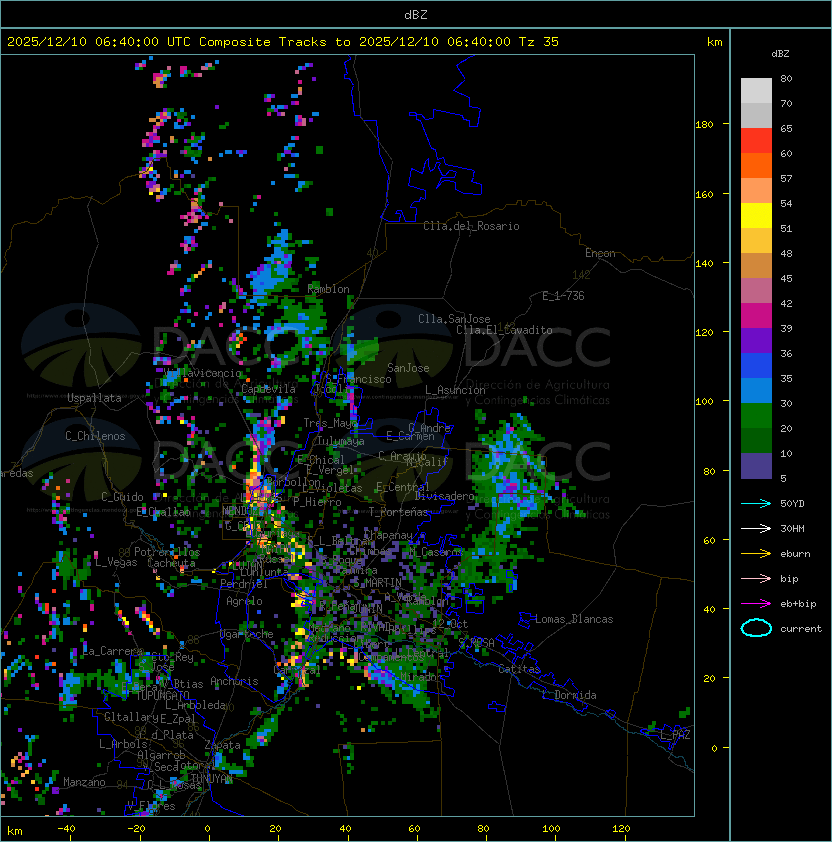
Task: Pick the bright yellow 54-51 dBZ band
Action: (x=756, y=216)
